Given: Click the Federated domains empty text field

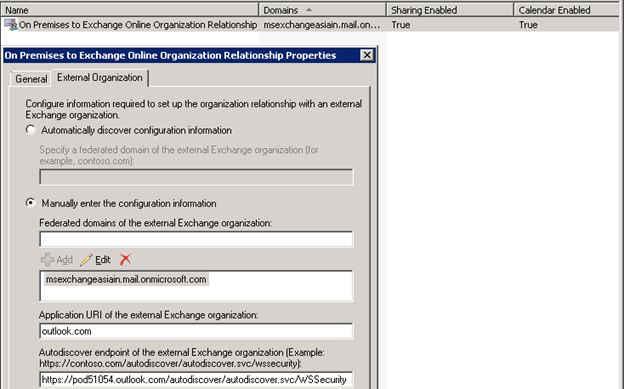Looking at the screenshot, I should pyautogui.click(x=196, y=239).
